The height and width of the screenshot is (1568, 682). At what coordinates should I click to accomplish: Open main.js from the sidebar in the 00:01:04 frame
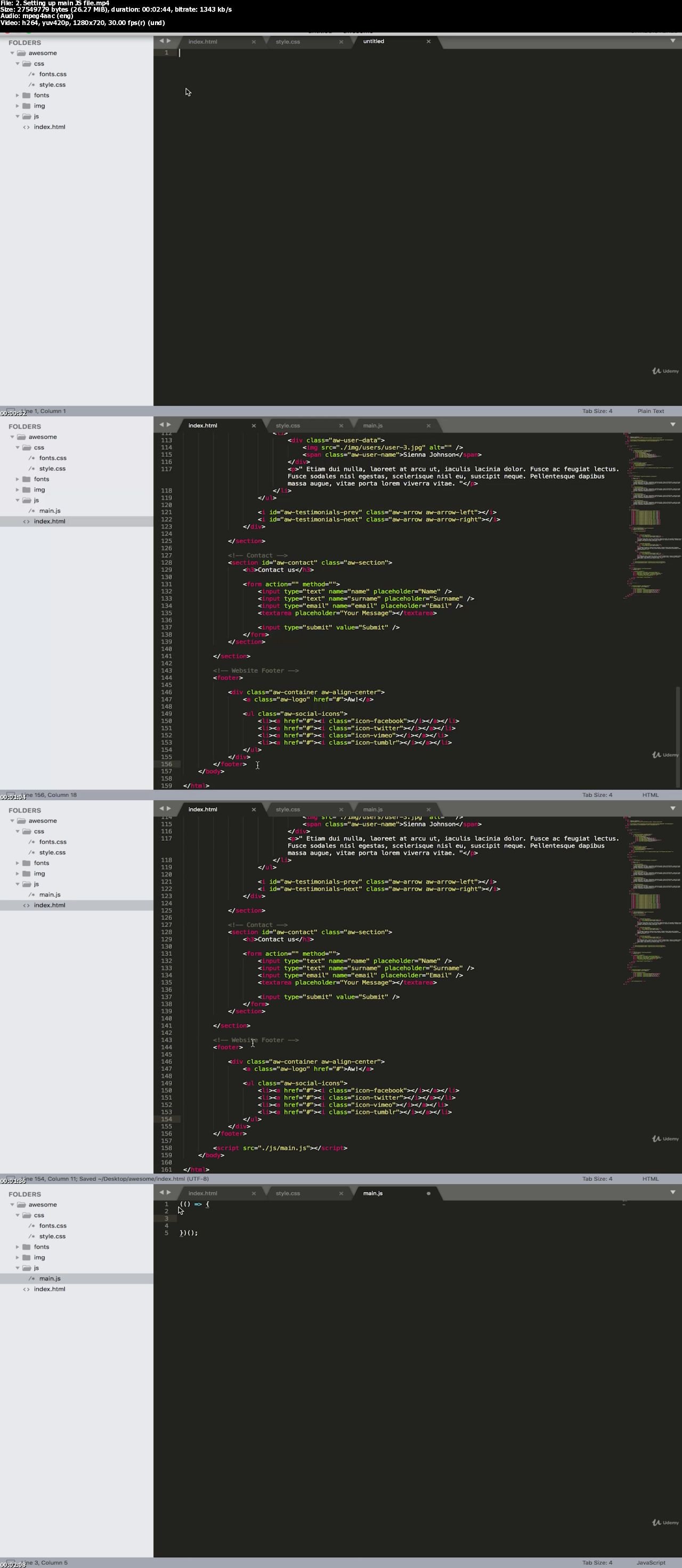tap(50, 511)
